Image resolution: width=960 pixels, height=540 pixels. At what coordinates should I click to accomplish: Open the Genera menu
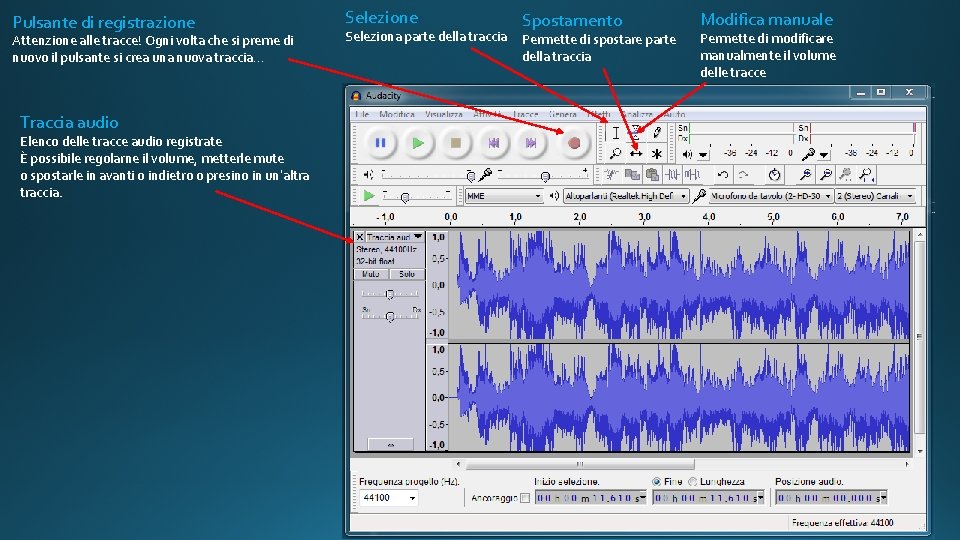[563, 114]
